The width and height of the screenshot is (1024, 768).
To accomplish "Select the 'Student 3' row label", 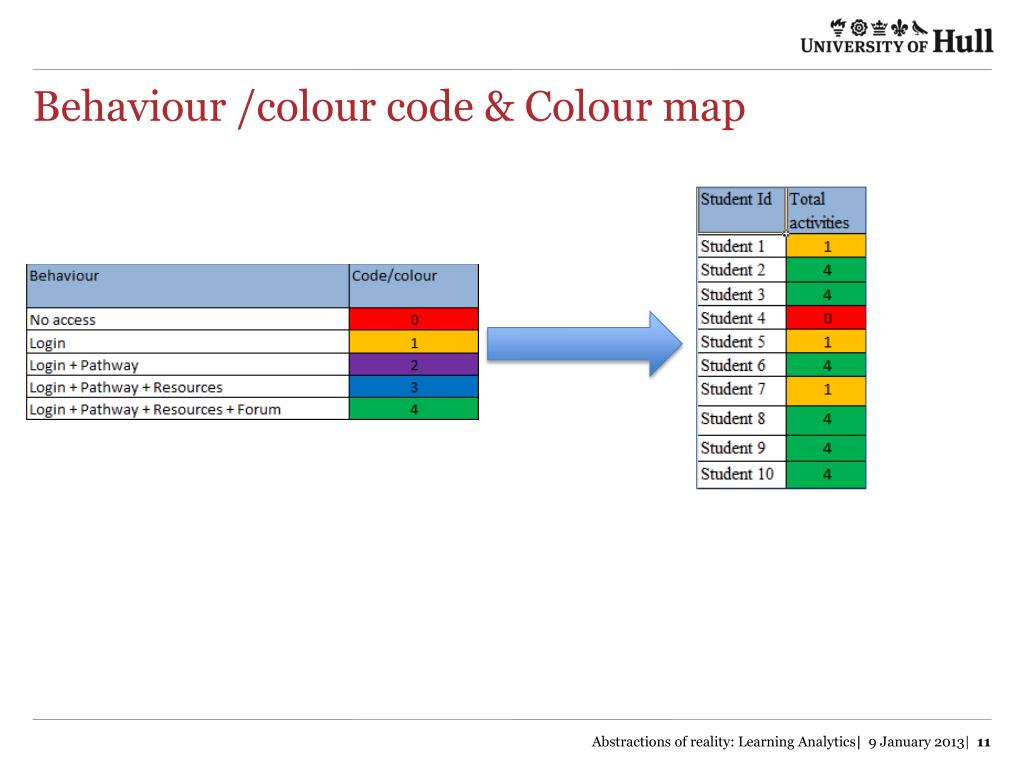I will point(741,294).
